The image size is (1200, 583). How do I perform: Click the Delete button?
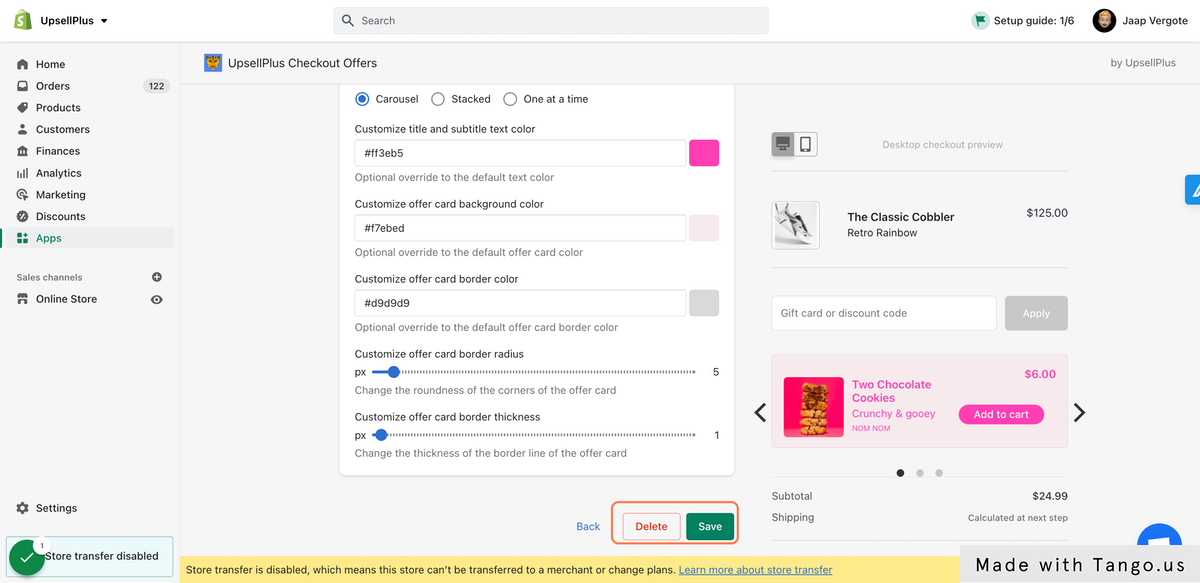pyautogui.click(x=651, y=526)
